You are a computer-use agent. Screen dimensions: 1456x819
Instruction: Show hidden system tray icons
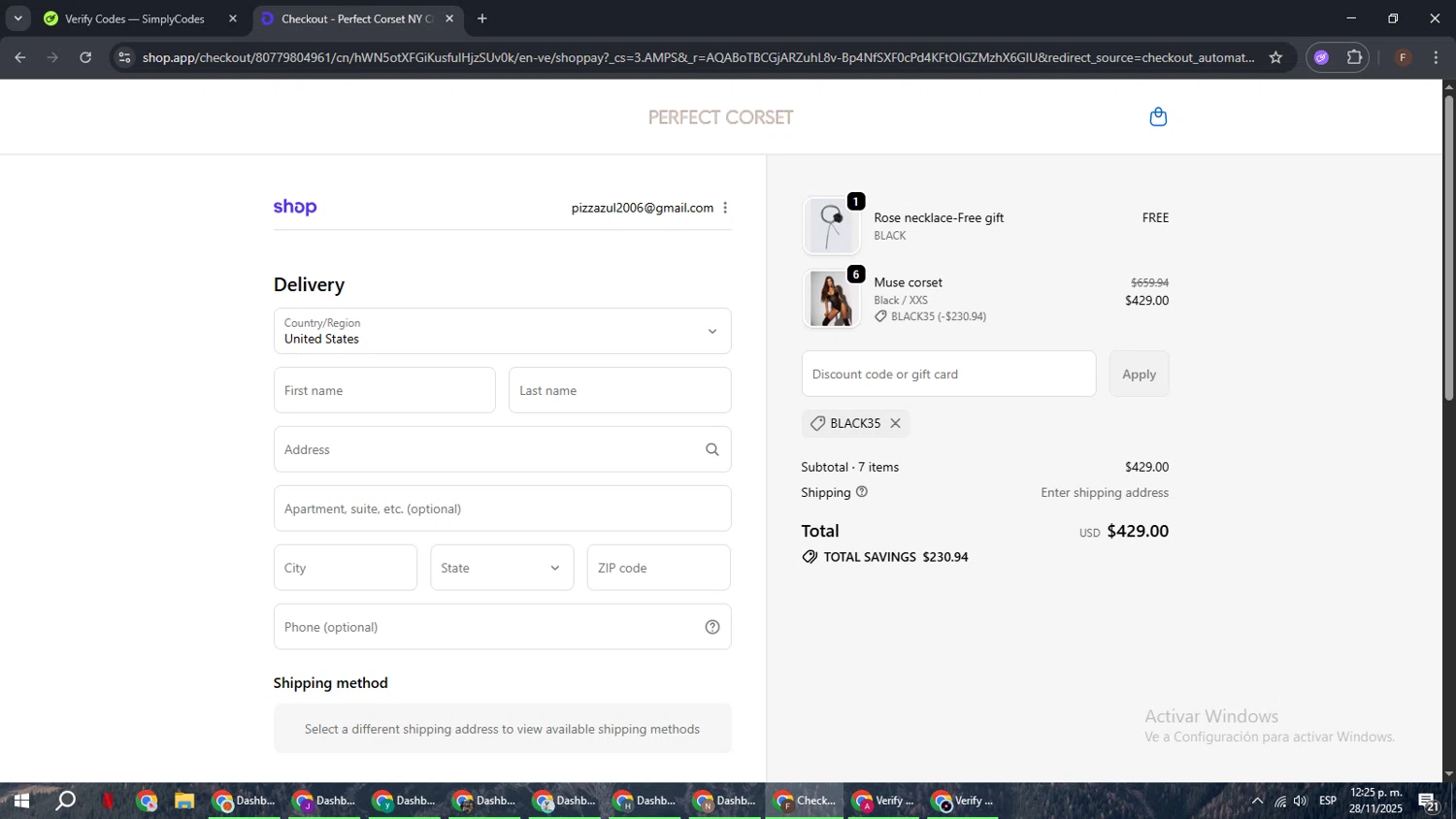point(1257,801)
